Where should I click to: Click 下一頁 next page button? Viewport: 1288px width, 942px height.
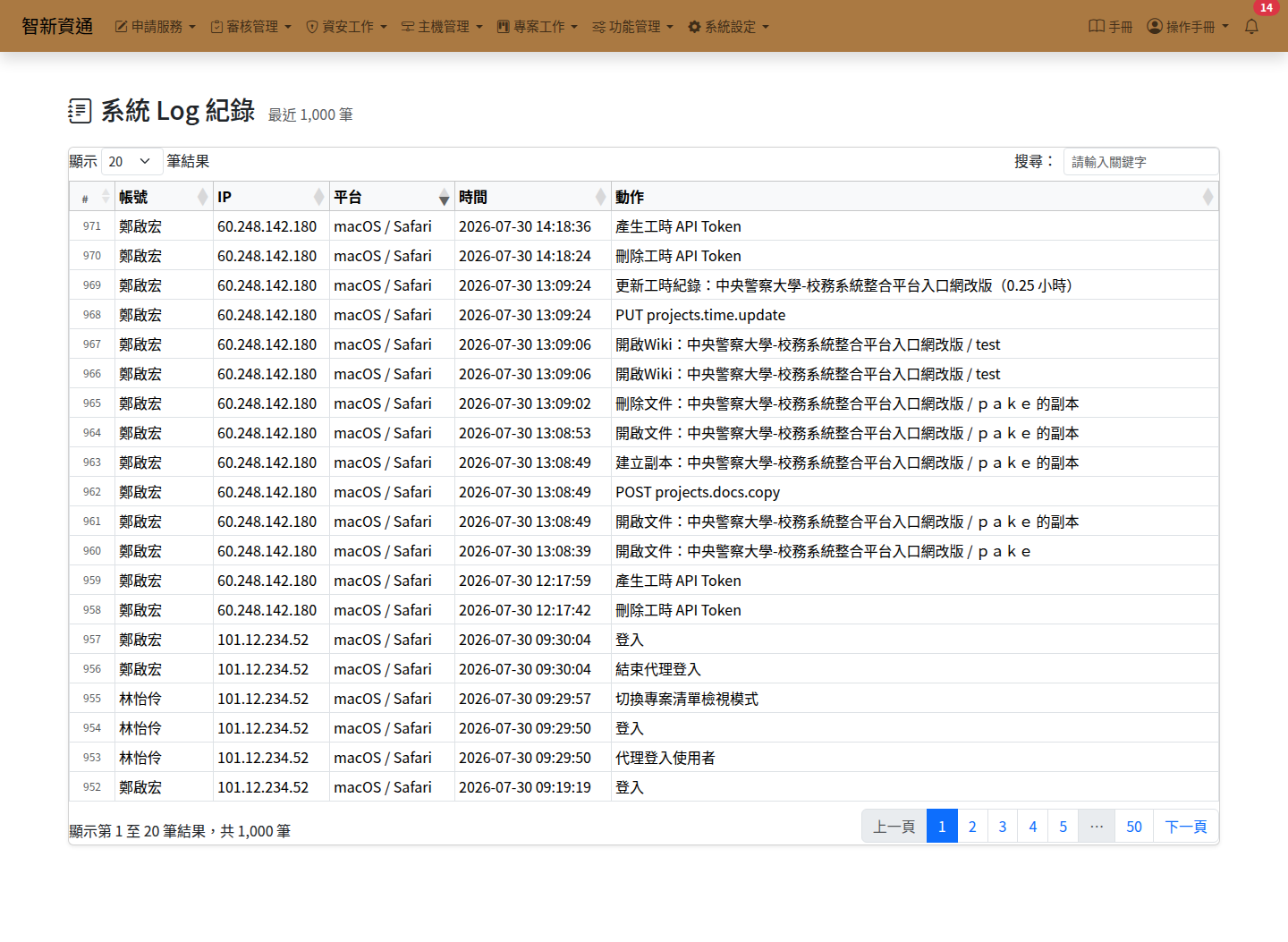click(1186, 827)
